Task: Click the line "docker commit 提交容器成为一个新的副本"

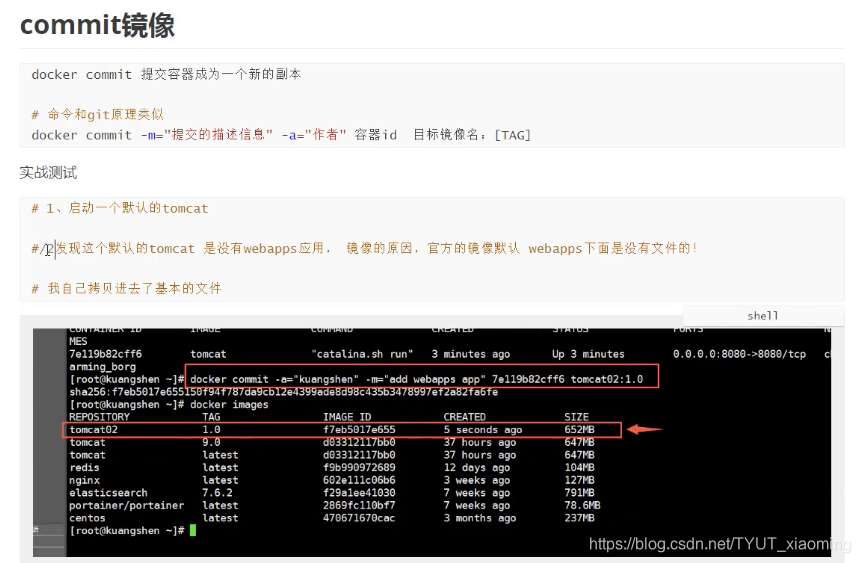Action: click(166, 74)
